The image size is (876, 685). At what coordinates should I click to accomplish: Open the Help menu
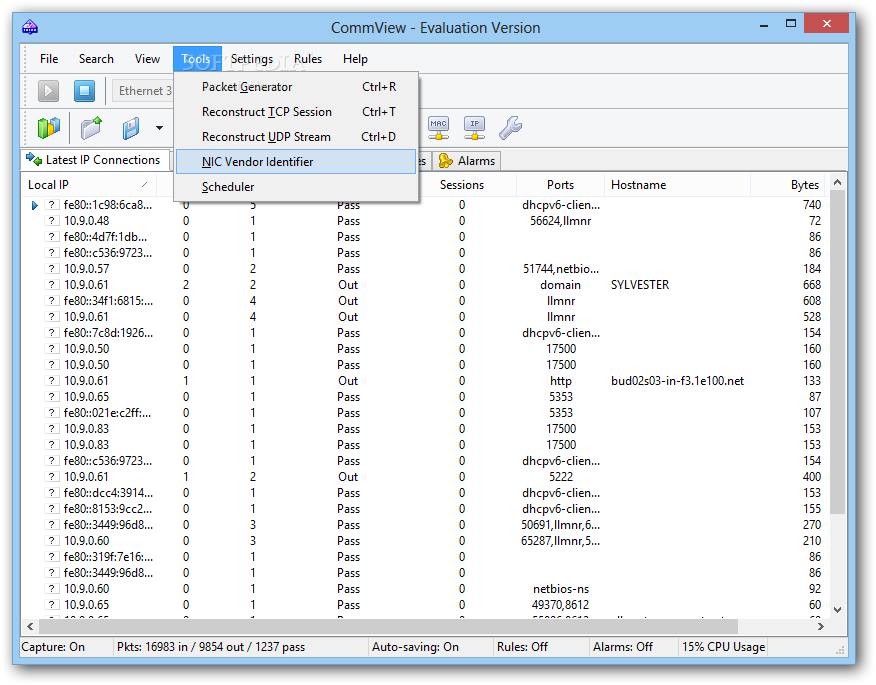click(355, 59)
